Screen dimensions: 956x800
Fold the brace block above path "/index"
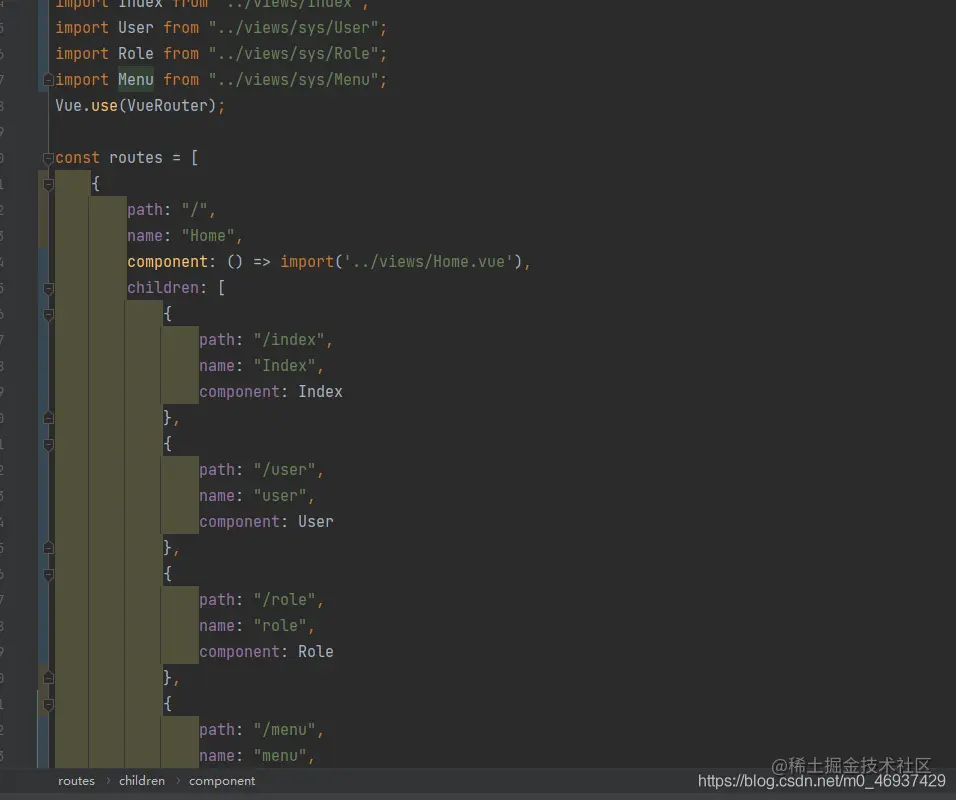48,315
